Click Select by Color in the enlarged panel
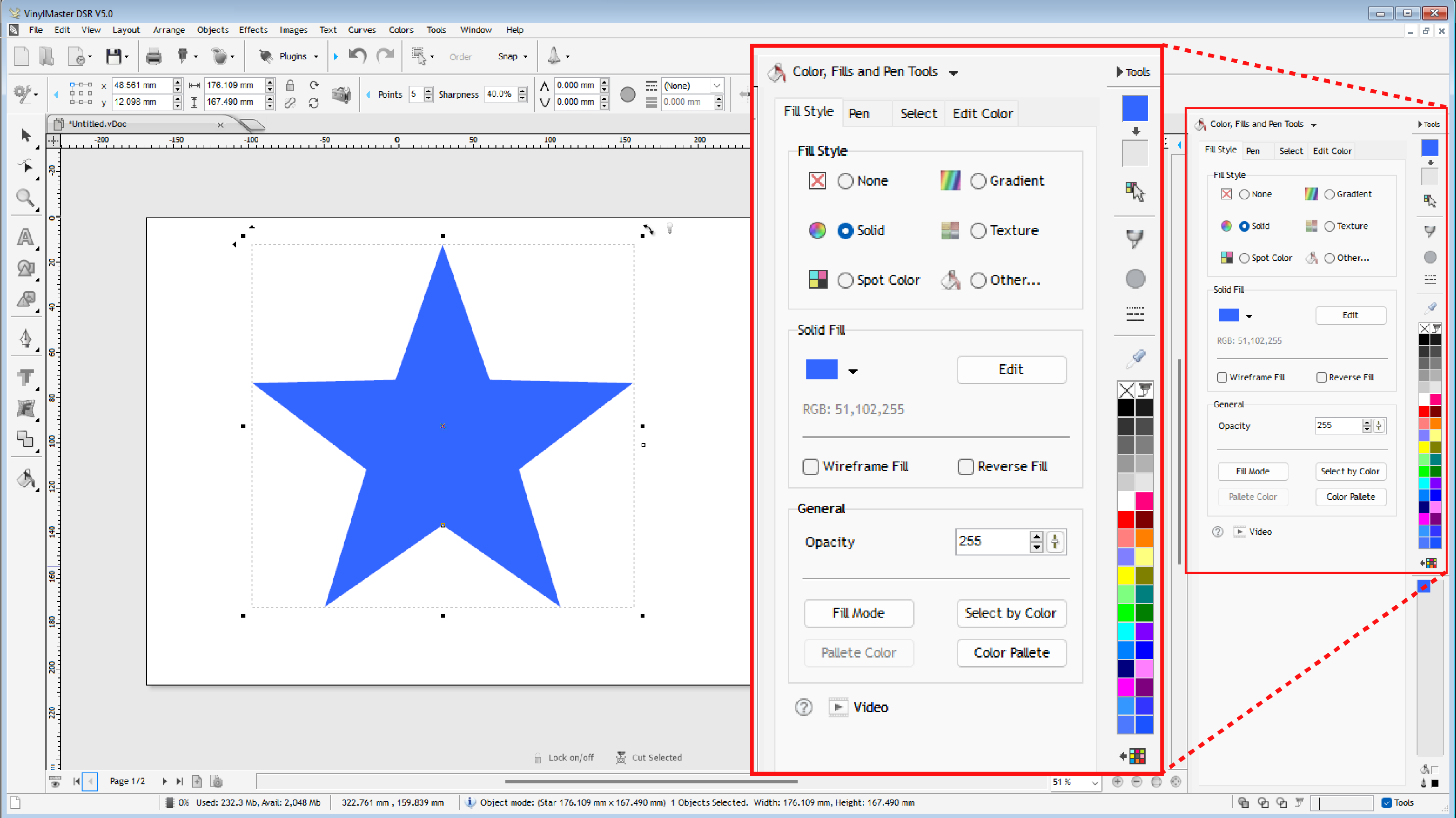Screen dimensions: 1456x818 pos(1011,613)
